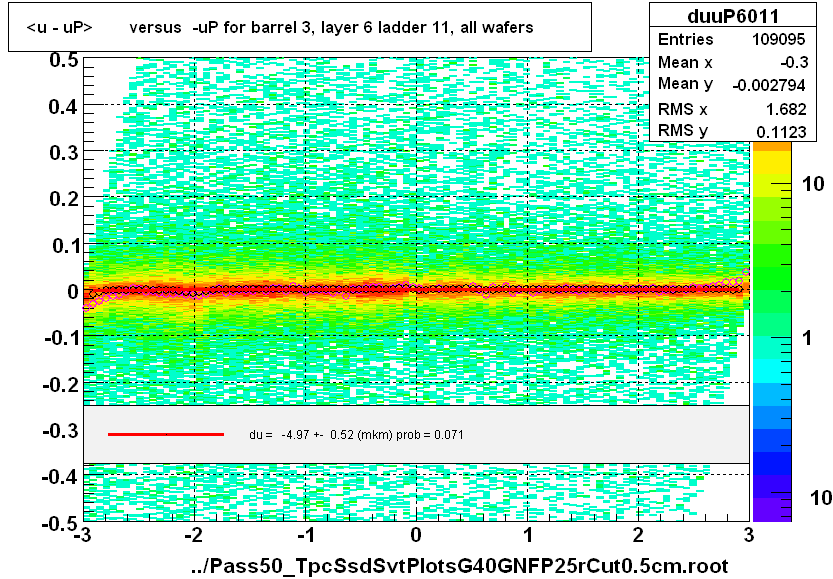Click the plot title text box
Screen dimensions: 833x579
point(300,27)
